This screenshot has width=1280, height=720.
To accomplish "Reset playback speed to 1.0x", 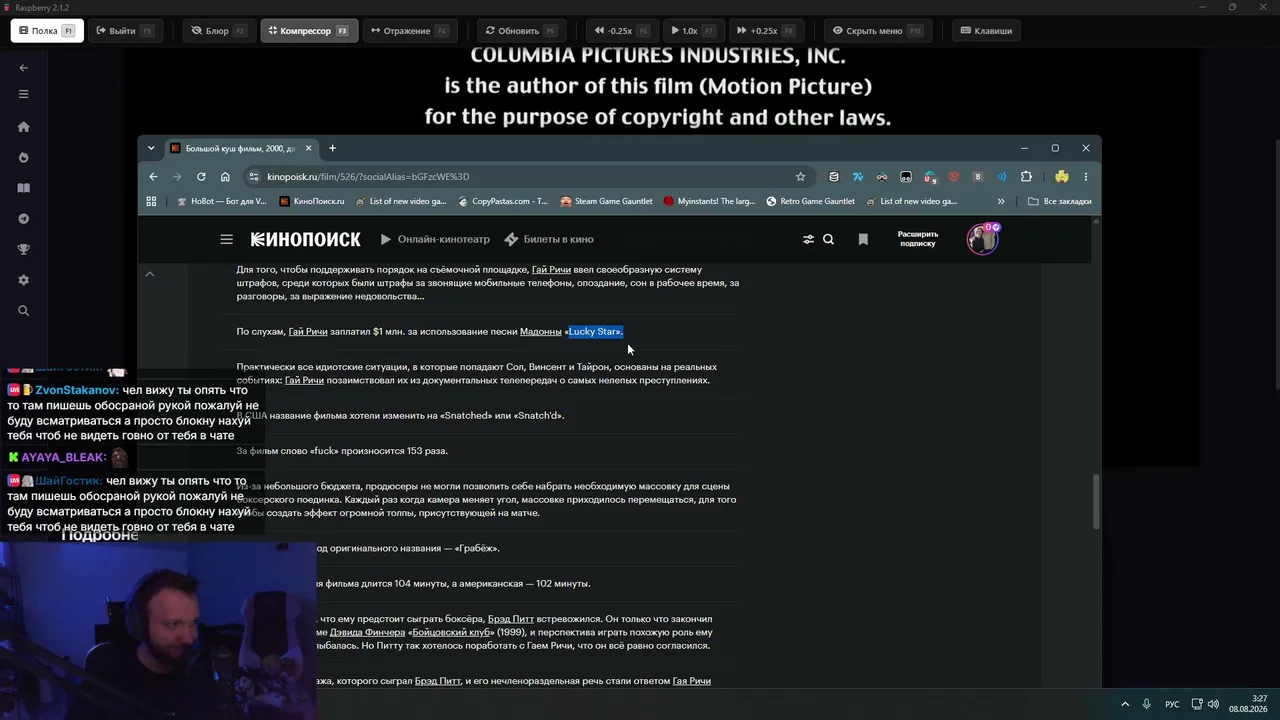I will pos(692,31).
